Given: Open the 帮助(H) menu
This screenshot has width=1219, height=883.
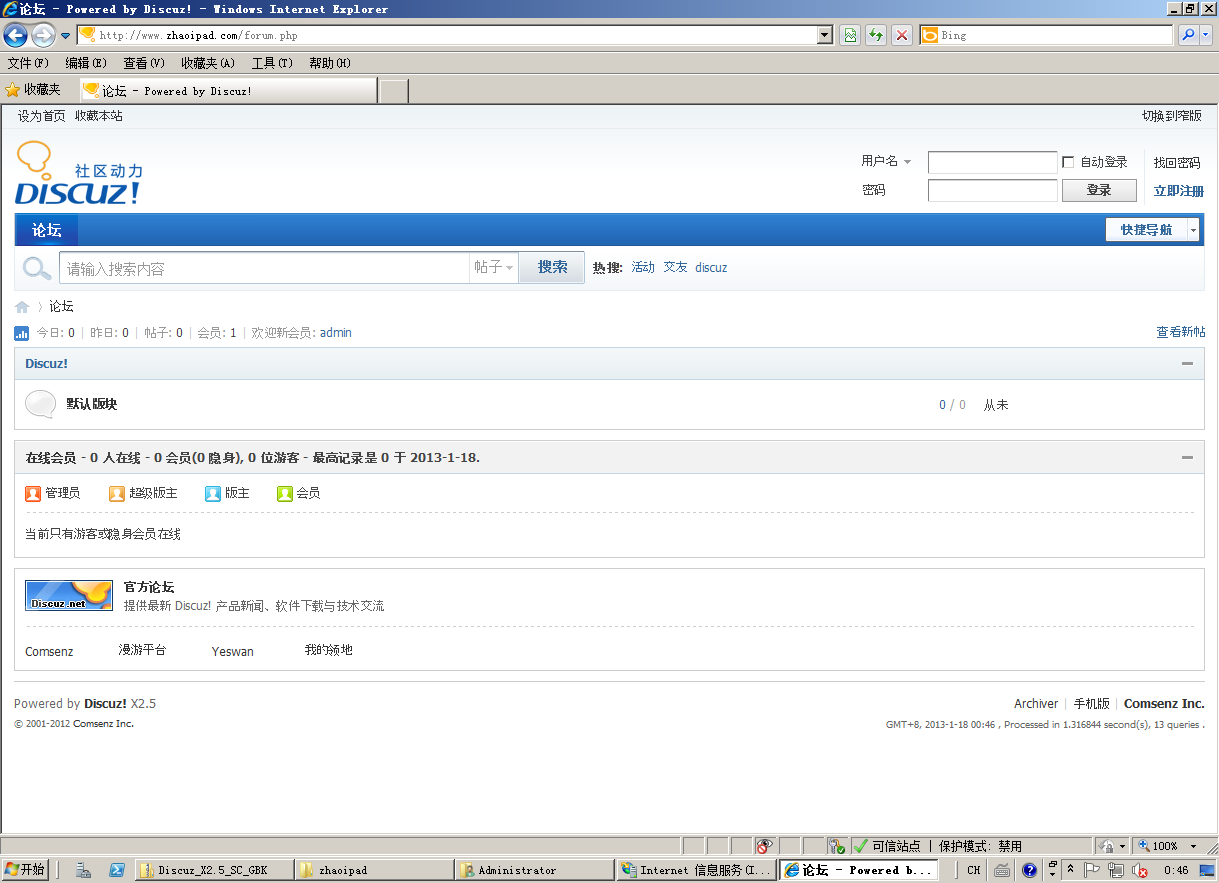Looking at the screenshot, I should (330, 63).
